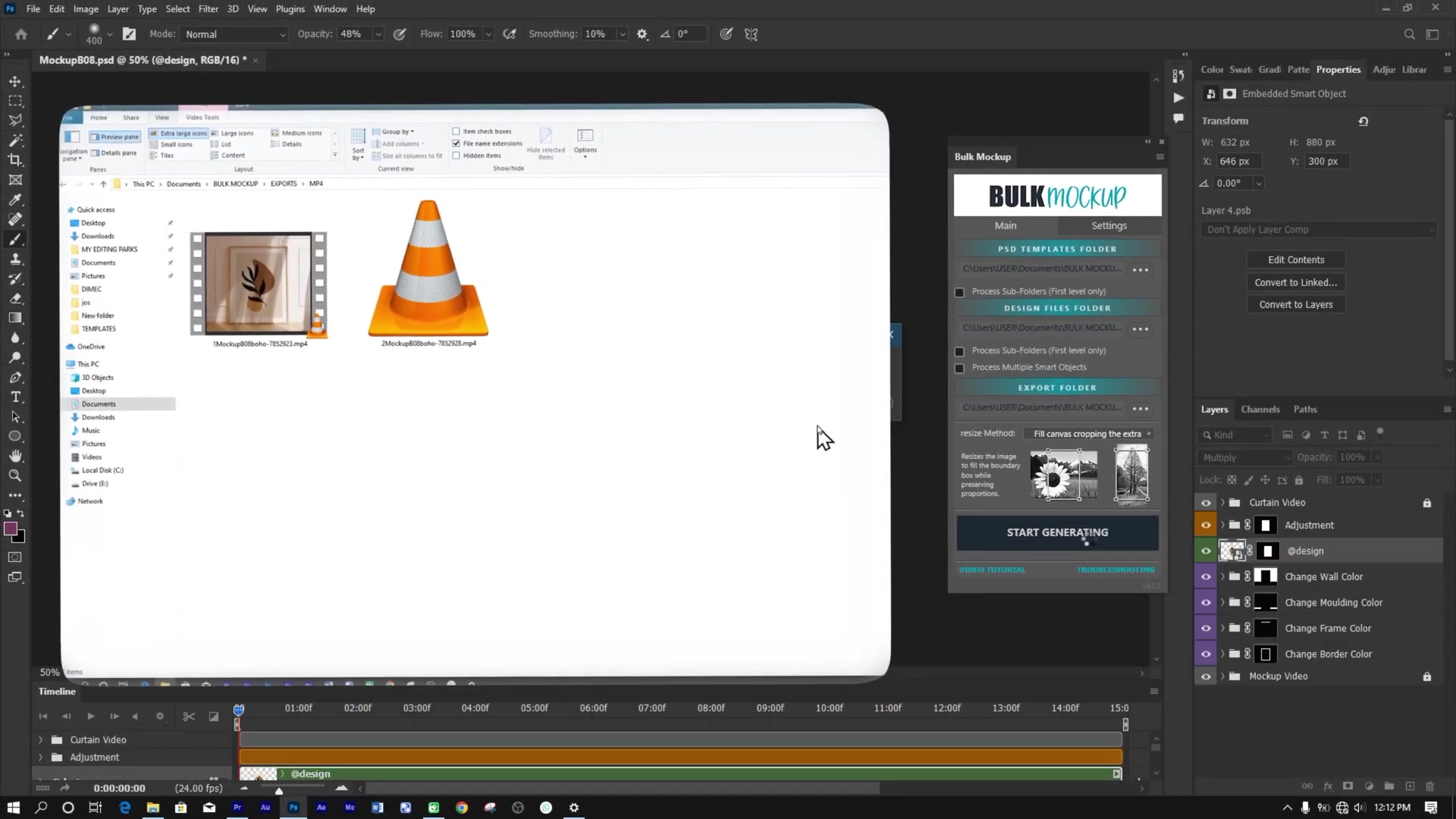The width and height of the screenshot is (1456, 819).
Task: Check the Process Multiple Smart Objects option
Action: click(x=959, y=369)
